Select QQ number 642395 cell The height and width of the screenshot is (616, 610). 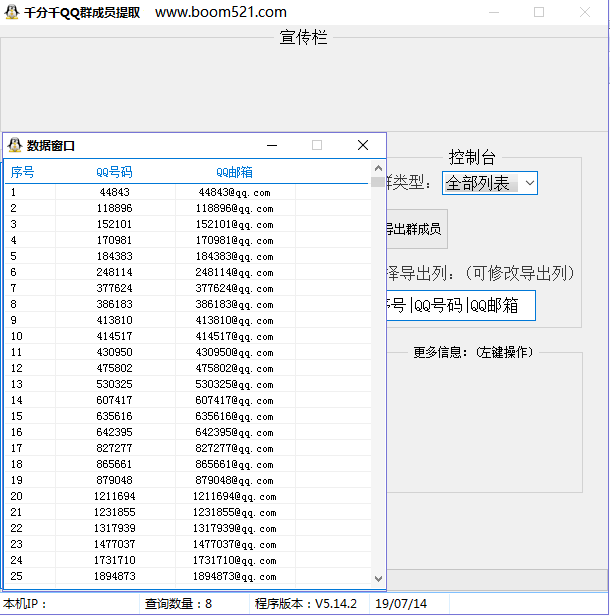tap(114, 433)
